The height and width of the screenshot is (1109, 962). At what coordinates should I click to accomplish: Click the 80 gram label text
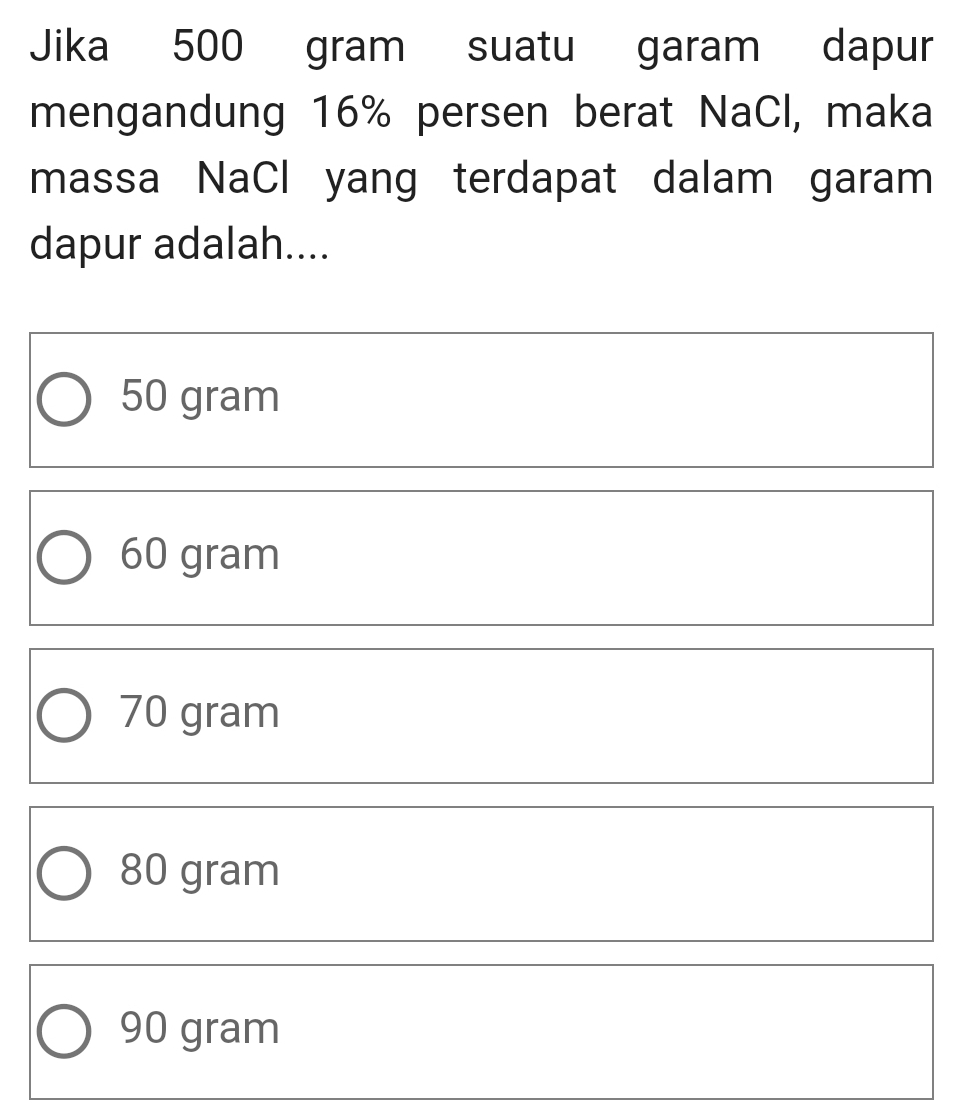point(199,872)
